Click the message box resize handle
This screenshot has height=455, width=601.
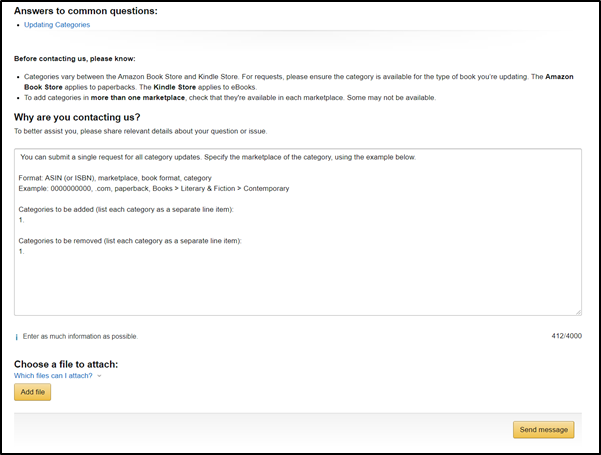pyautogui.click(x=578, y=312)
